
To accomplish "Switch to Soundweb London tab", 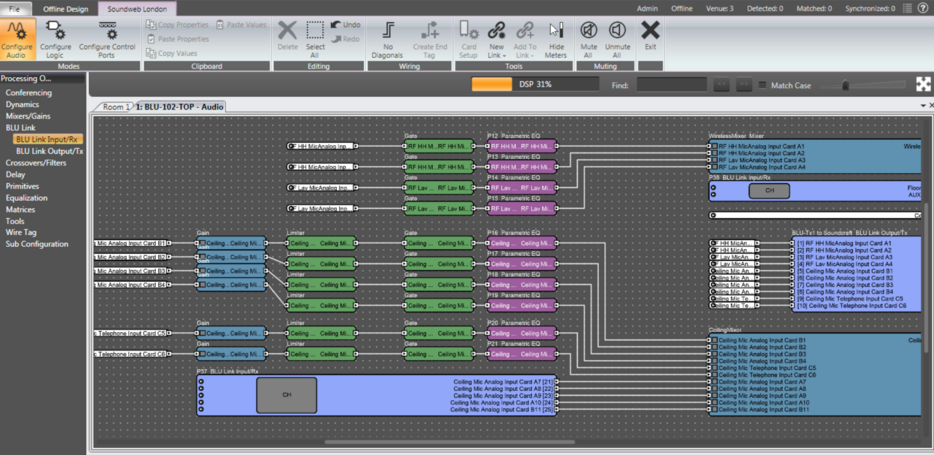I will 137,8.
